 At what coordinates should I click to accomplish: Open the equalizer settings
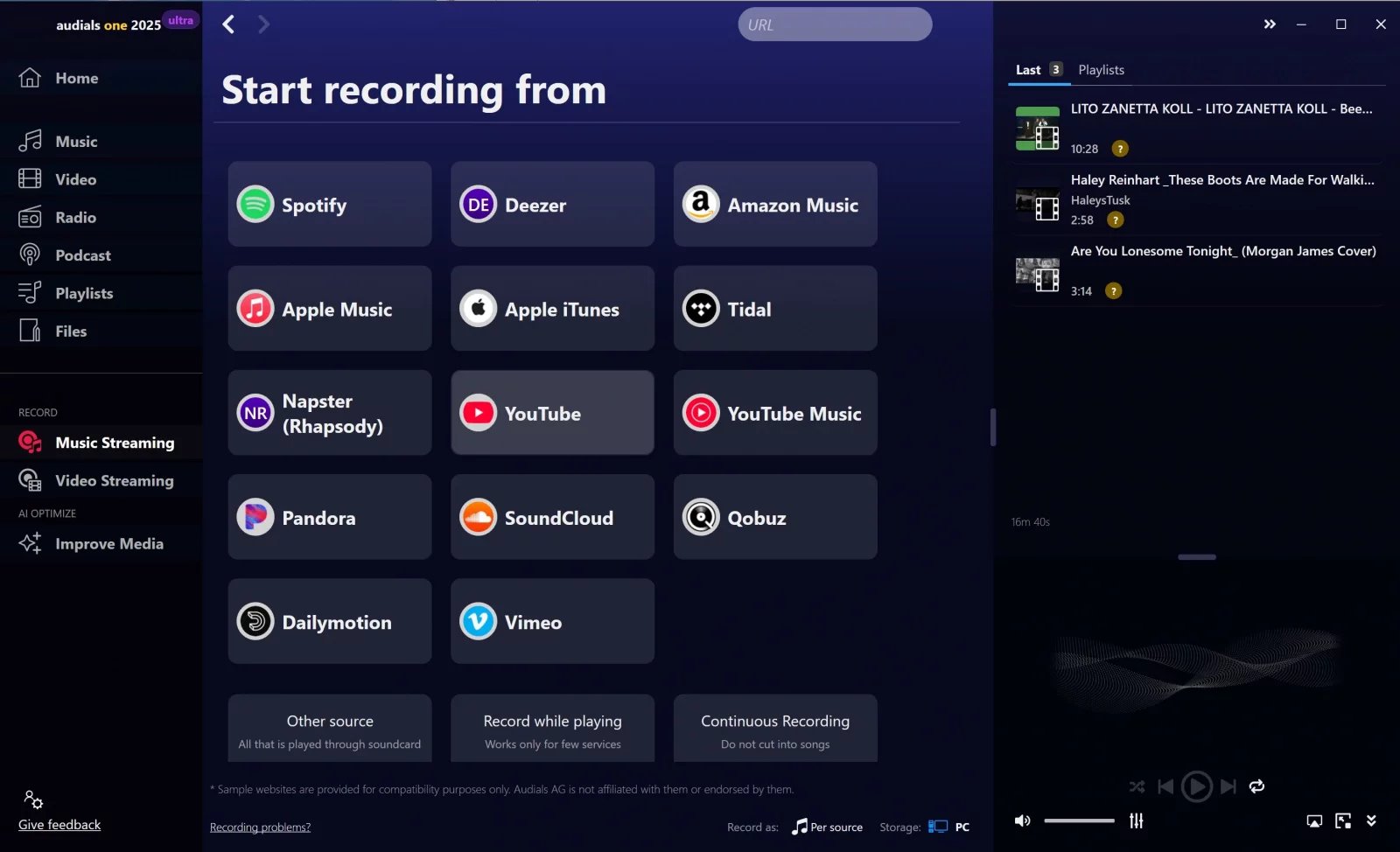[x=1137, y=821]
